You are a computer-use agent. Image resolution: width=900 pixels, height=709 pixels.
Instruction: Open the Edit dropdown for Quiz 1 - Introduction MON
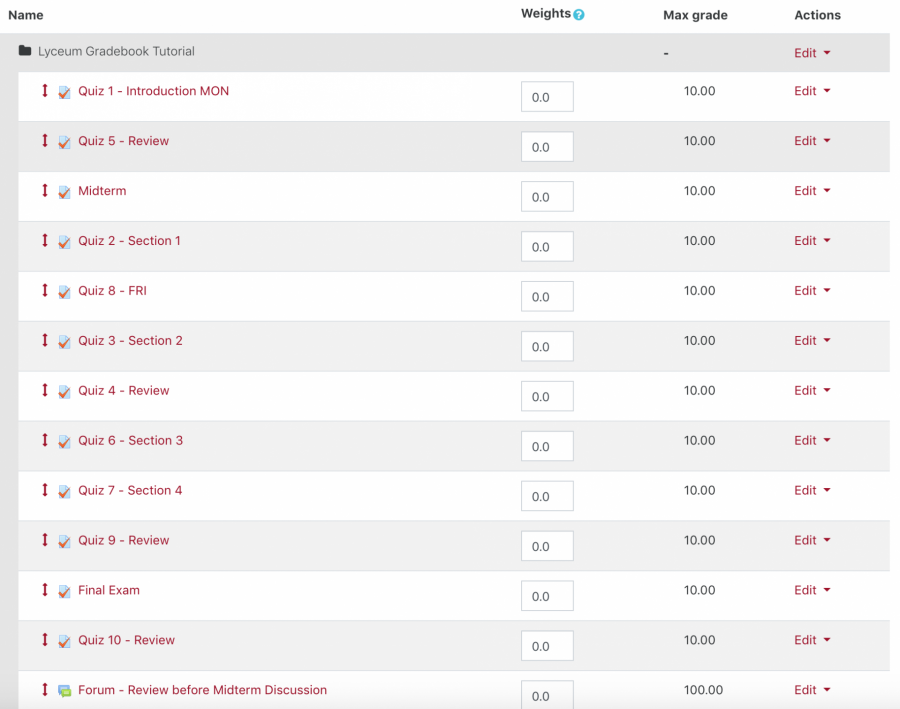point(812,91)
